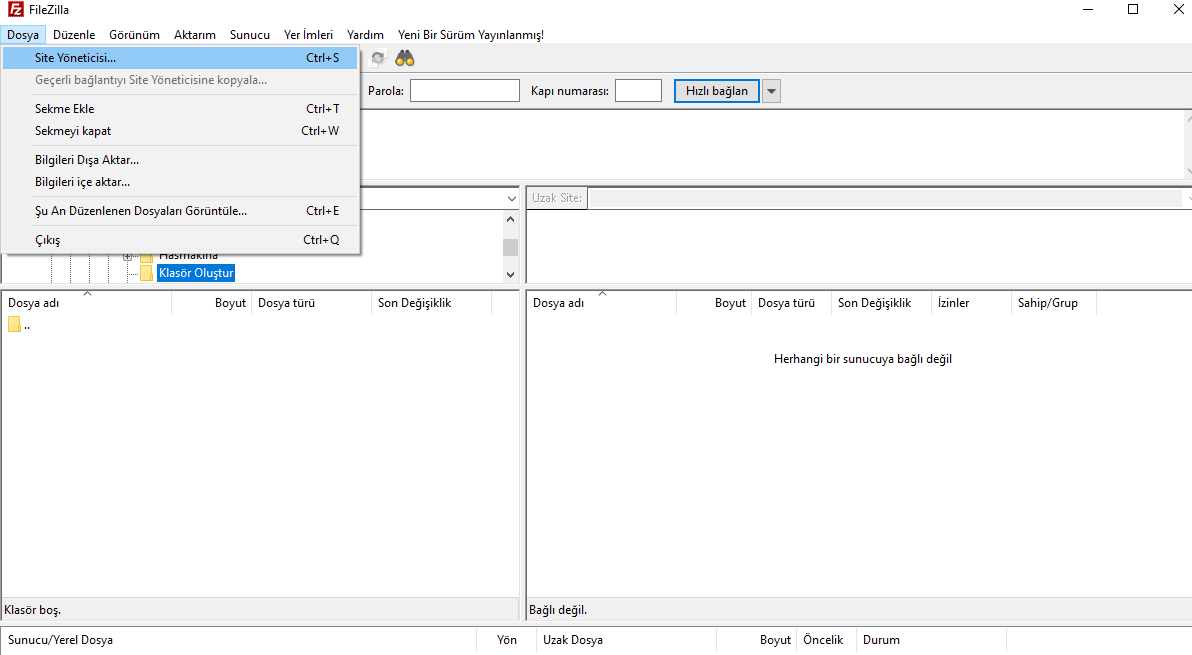The width and height of the screenshot is (1192, 655).
Task: Click the Kapı numarası input field
Action: [639, 90]
